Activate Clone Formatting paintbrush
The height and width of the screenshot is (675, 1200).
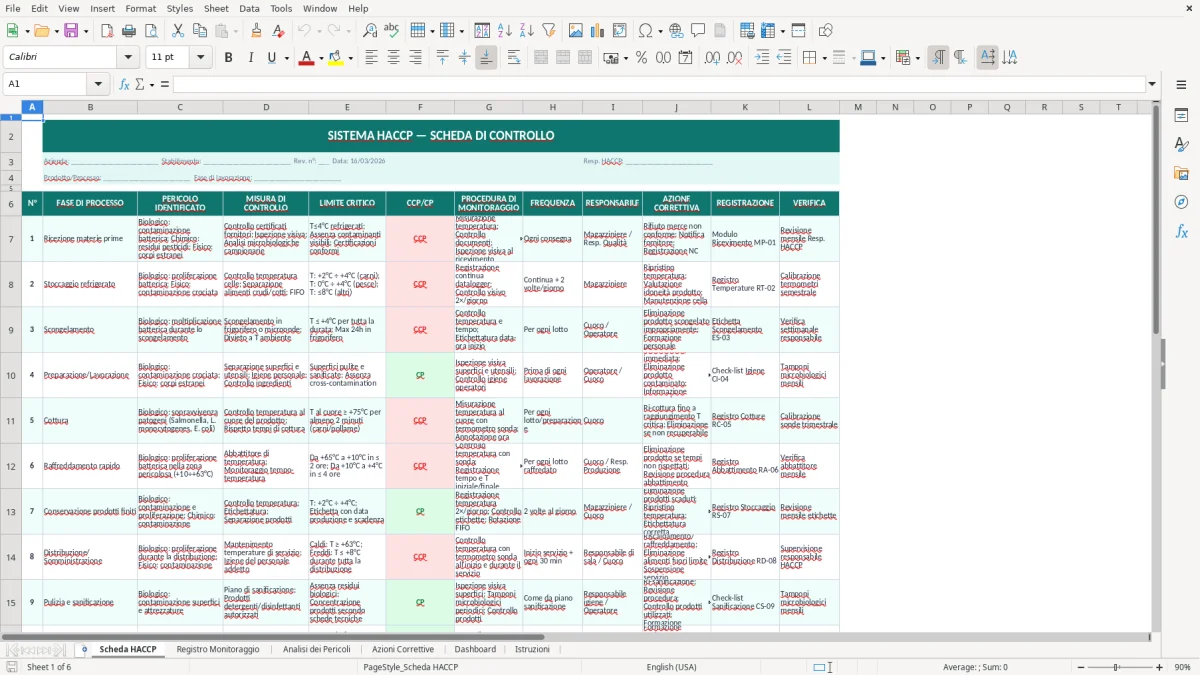256,31
